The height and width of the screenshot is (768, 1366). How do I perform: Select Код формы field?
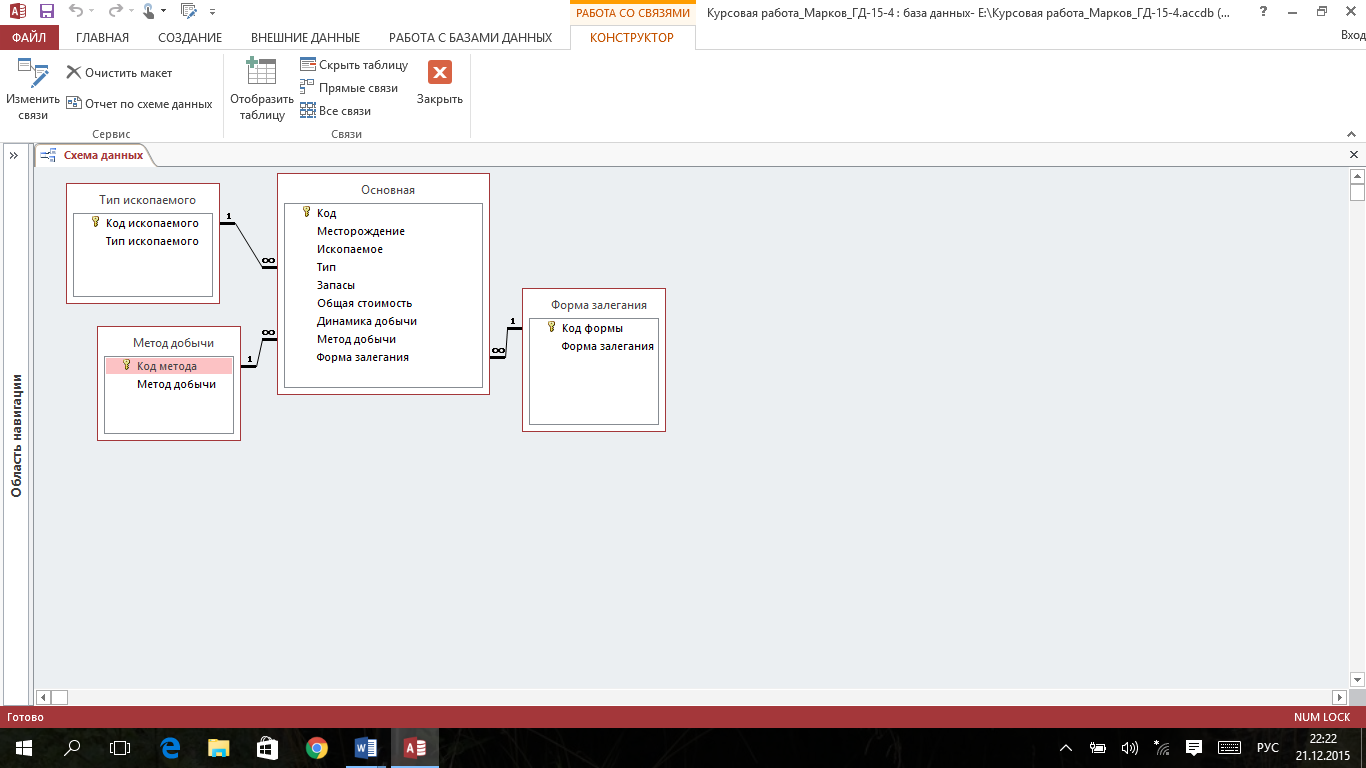click(x=594, y=328)
